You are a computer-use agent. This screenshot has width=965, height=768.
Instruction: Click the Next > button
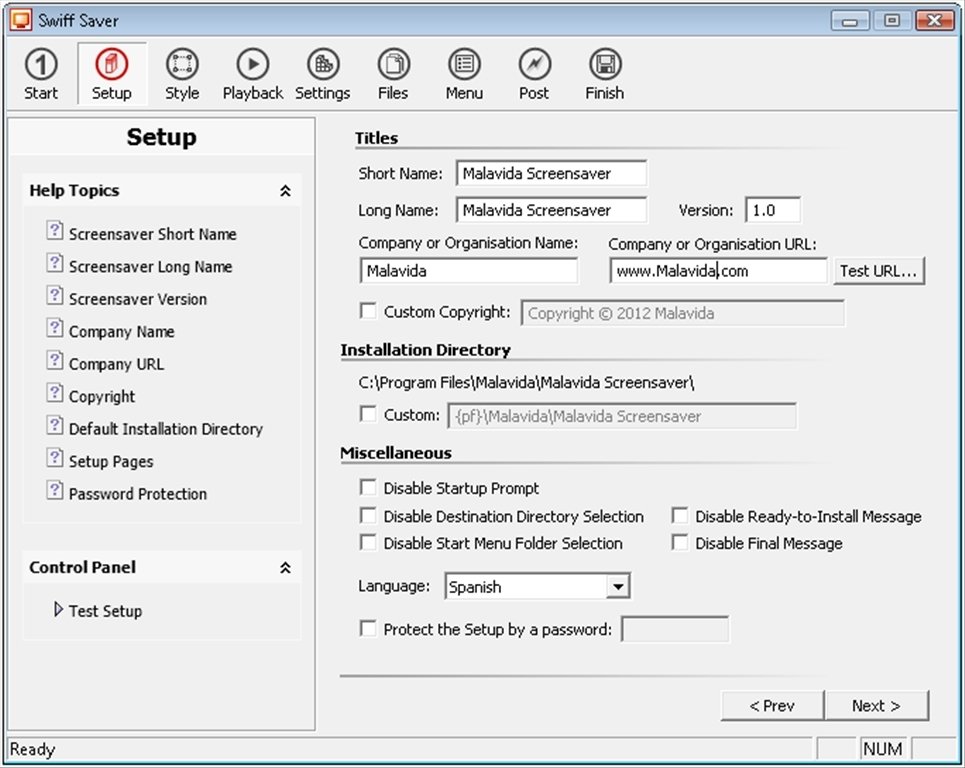click(876, 705)
